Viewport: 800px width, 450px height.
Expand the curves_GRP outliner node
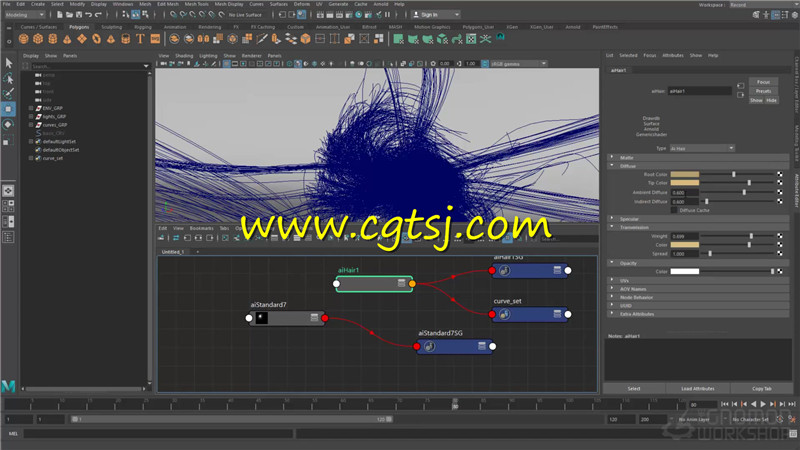point(31,124)
